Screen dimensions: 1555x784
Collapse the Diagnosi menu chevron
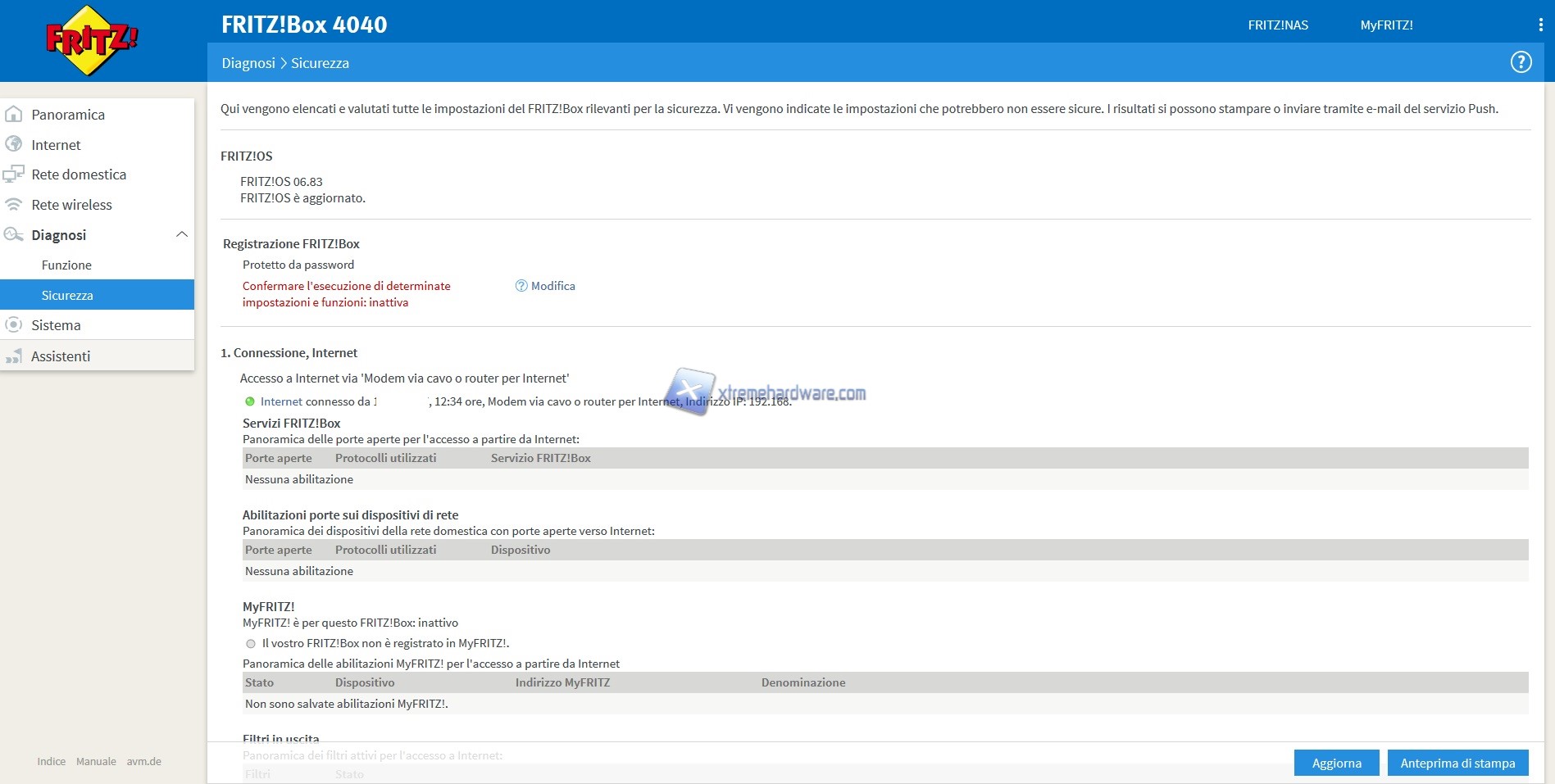click(182, 235)
